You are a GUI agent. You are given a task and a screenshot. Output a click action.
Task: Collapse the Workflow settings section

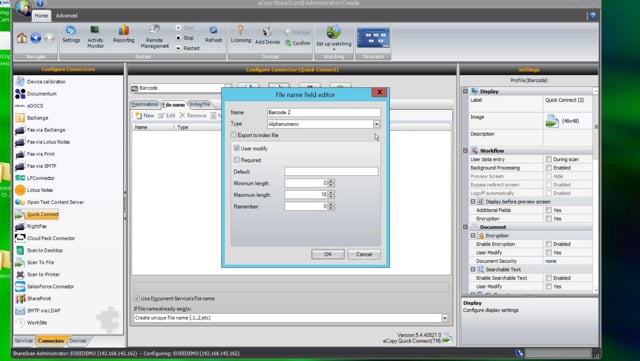[x=465, y=151]
